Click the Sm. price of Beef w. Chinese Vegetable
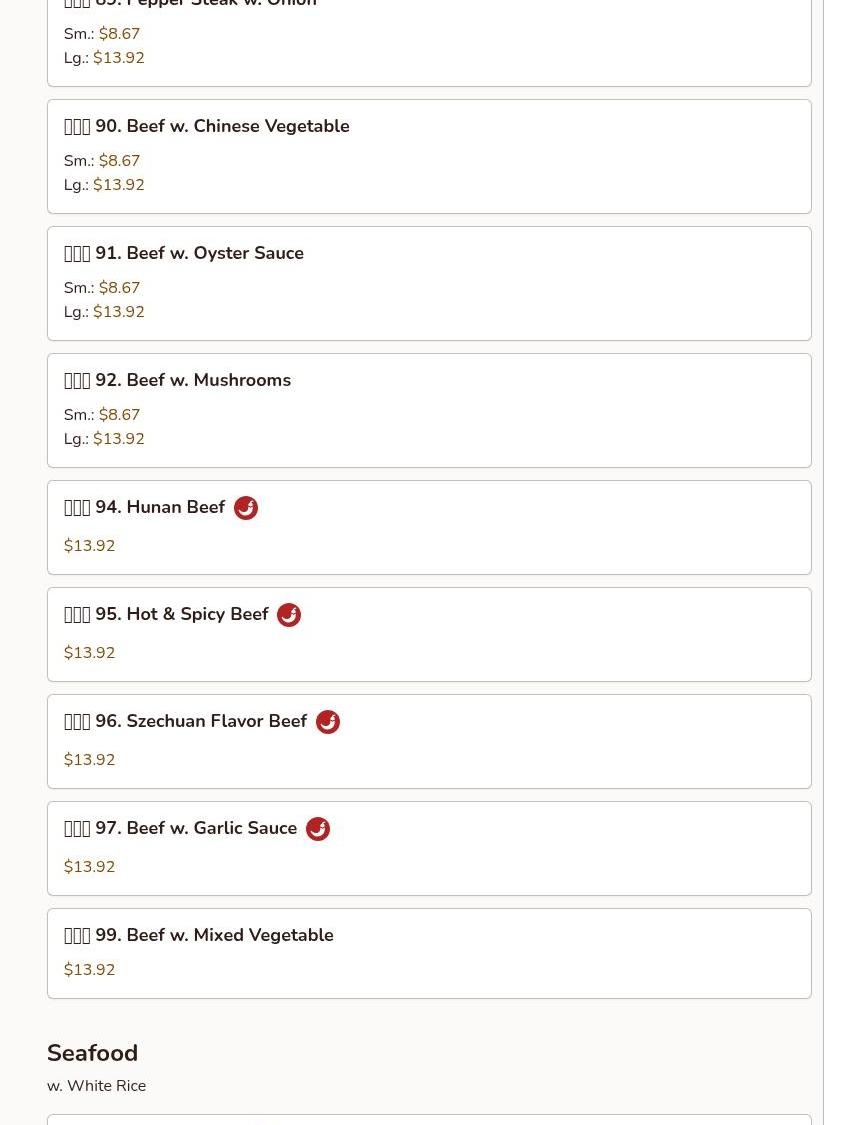This screenshot has height=1125, width=844. pyautogui.click(x=119, y=161)
